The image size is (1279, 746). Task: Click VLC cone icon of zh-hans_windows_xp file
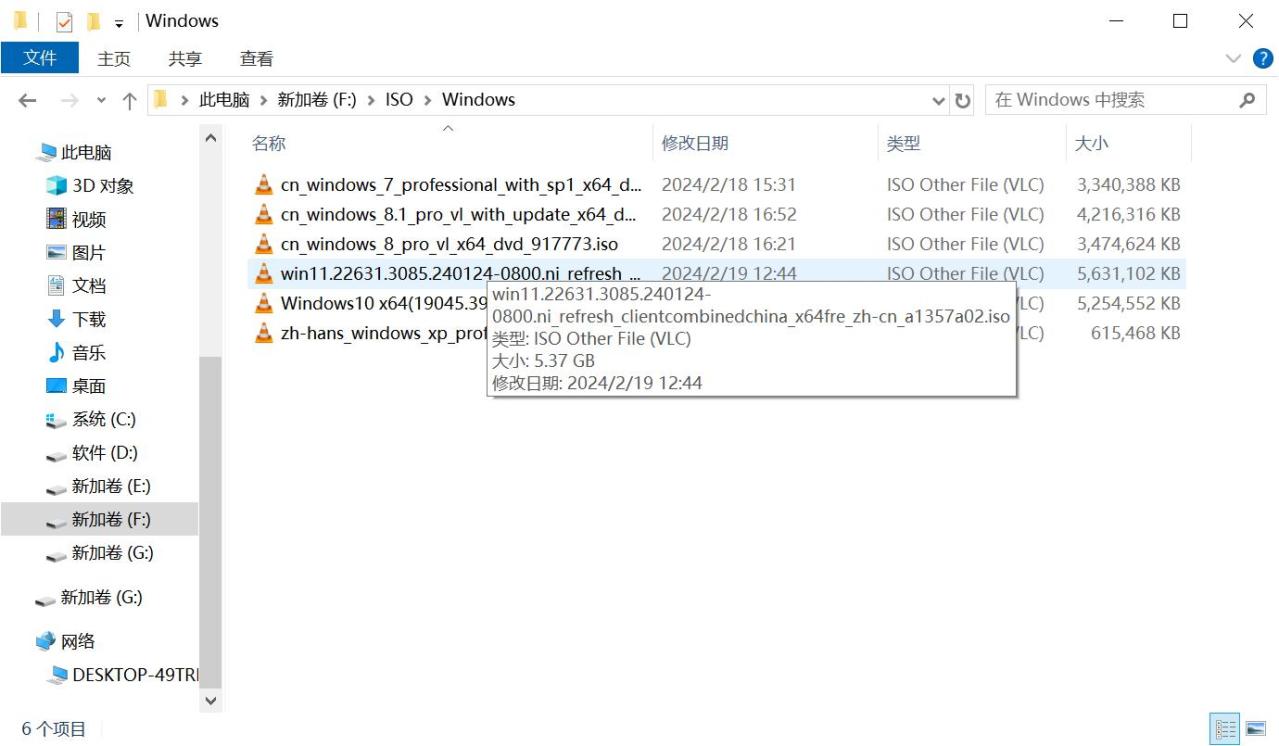coord(263,333)
